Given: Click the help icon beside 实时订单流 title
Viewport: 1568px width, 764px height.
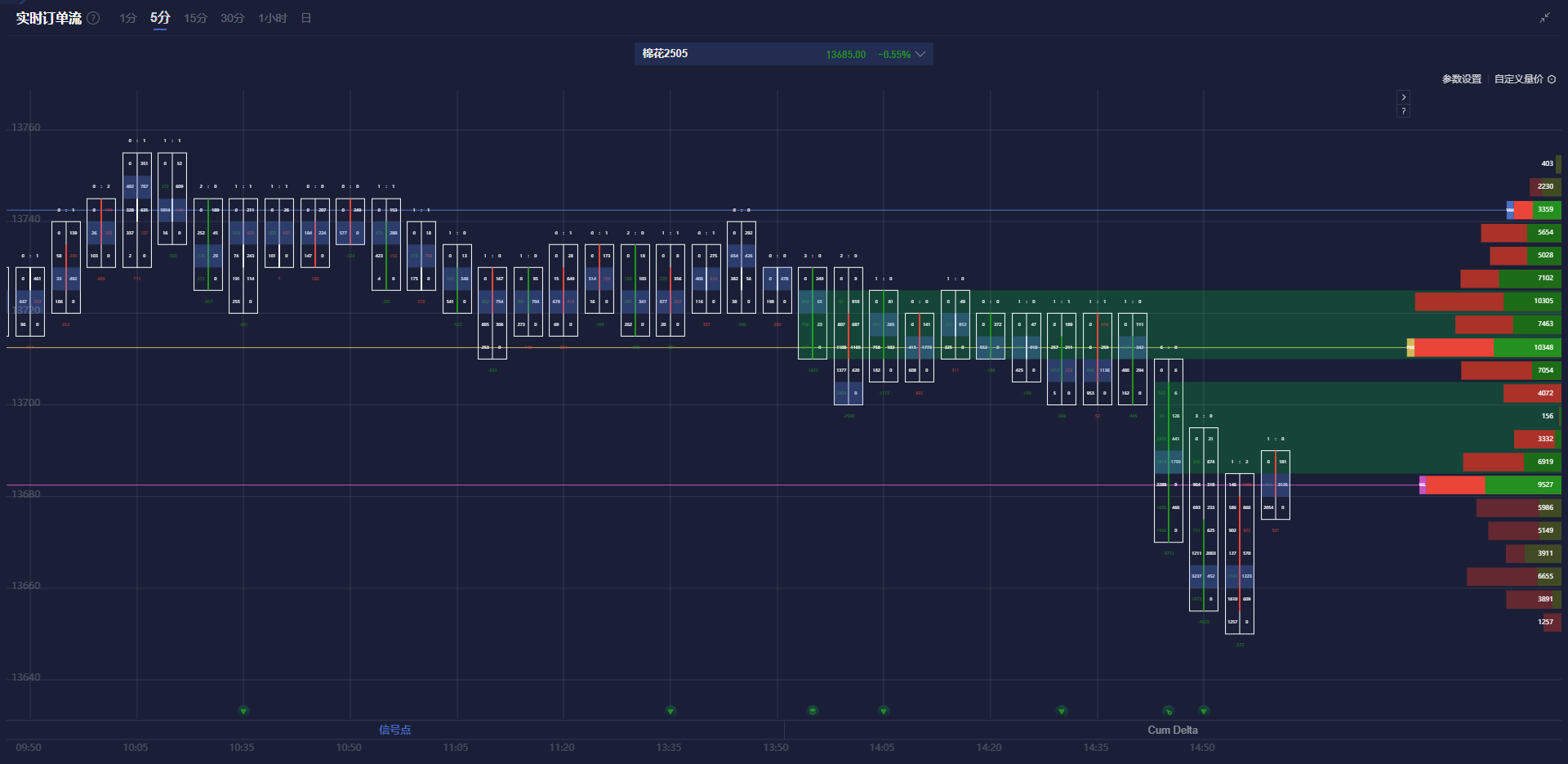Looking at the screenshot, I should (x=92, y=18).
